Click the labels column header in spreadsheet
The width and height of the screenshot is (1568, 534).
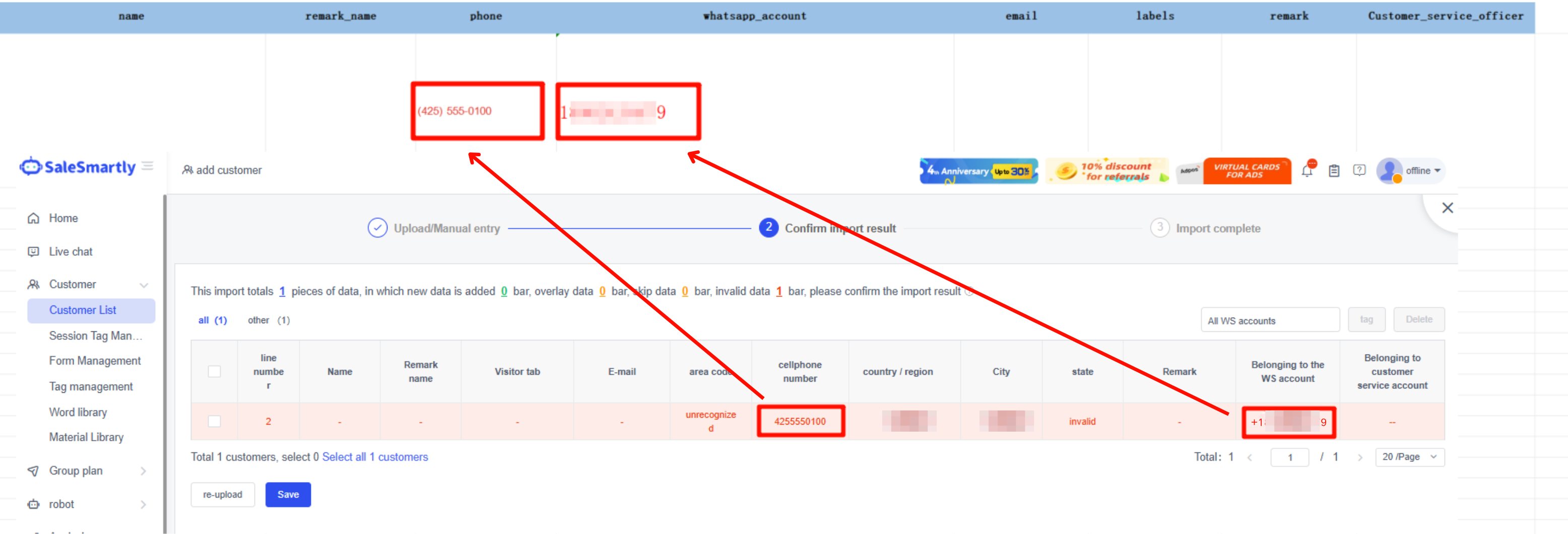coord(1155,17)
